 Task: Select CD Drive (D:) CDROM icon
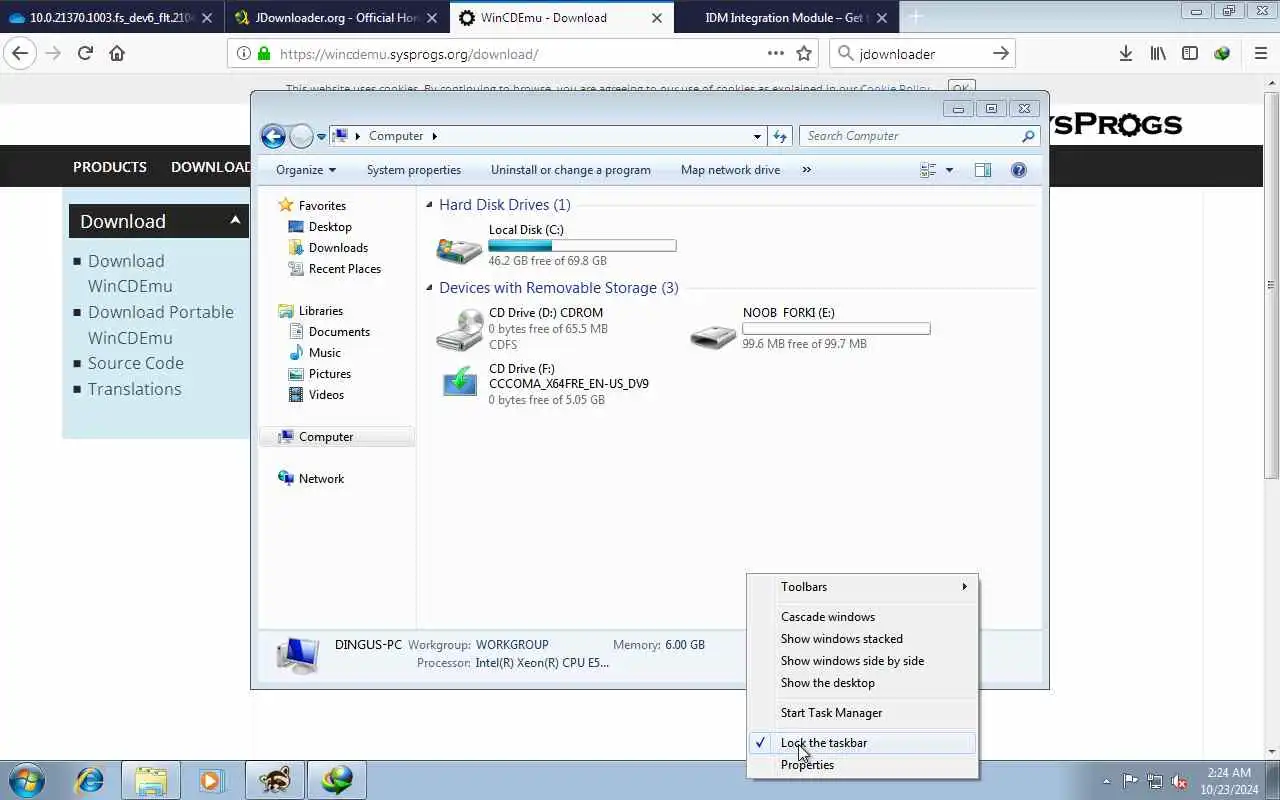click(459, 329)
